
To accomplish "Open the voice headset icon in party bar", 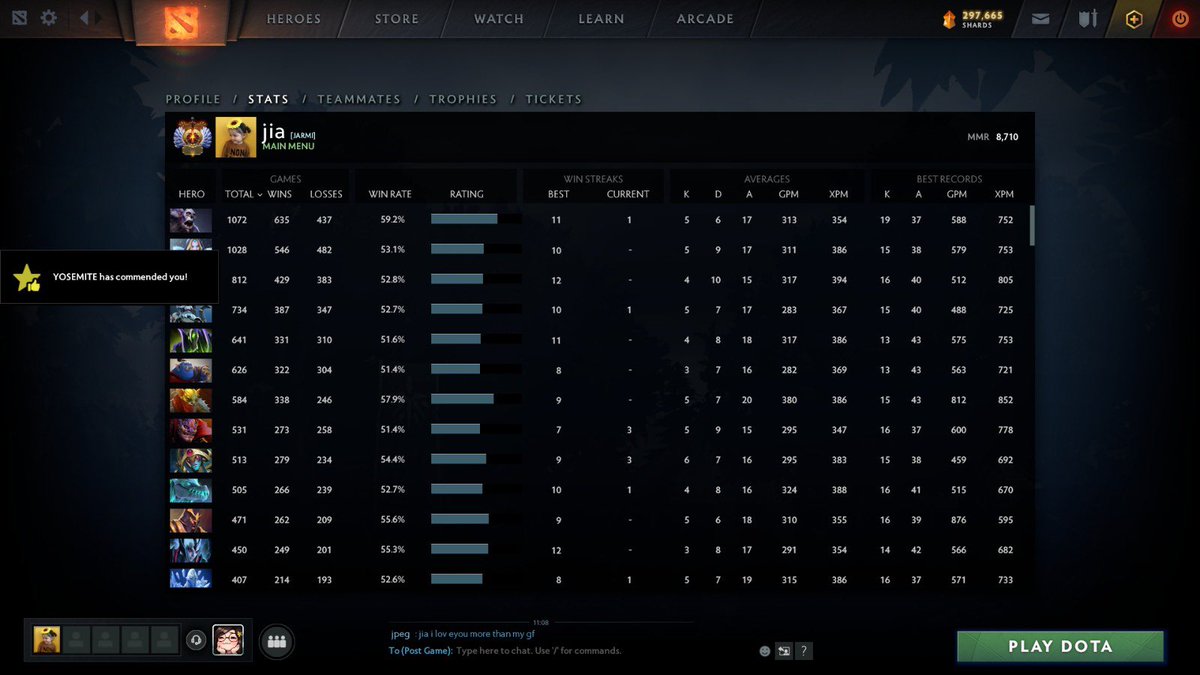I will coord(196,640).
